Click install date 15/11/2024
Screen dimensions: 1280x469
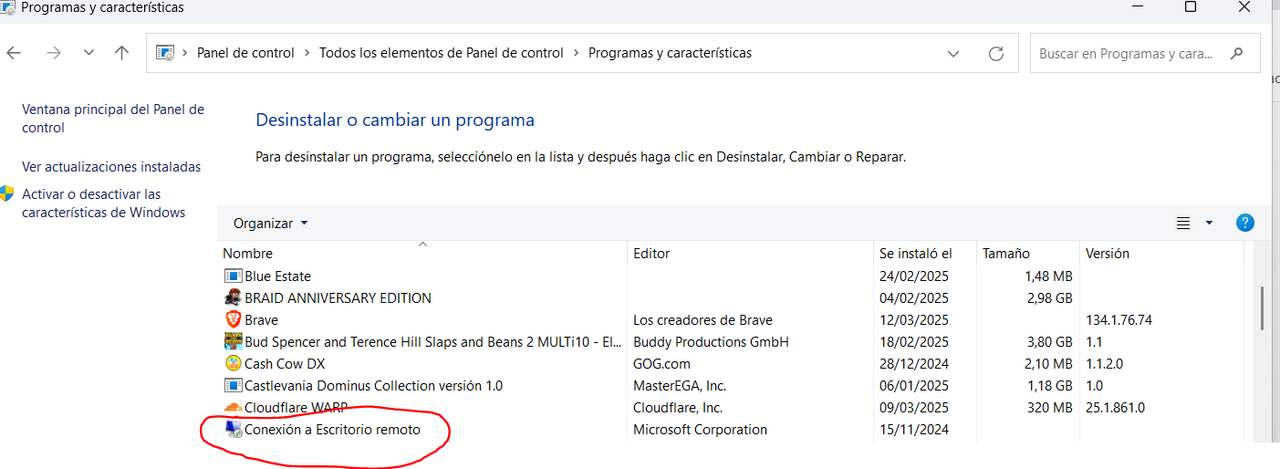pos(913,430)
